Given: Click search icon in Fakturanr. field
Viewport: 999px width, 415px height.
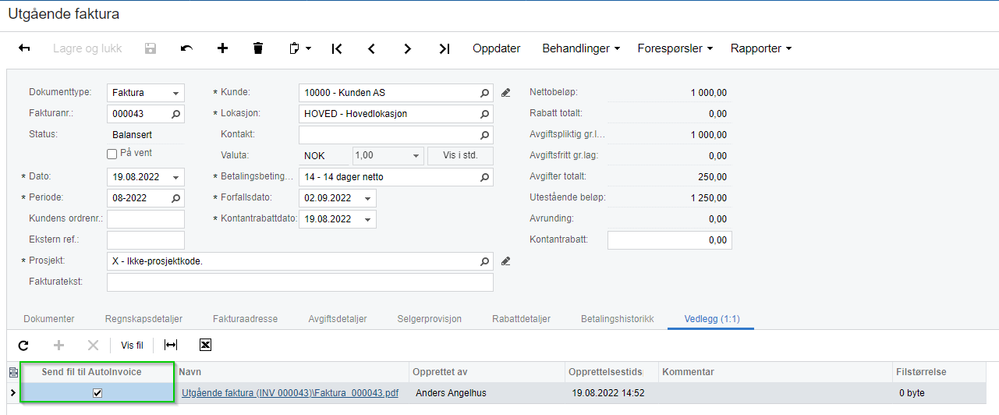Looking at the screenshot, I should (176, 114).
